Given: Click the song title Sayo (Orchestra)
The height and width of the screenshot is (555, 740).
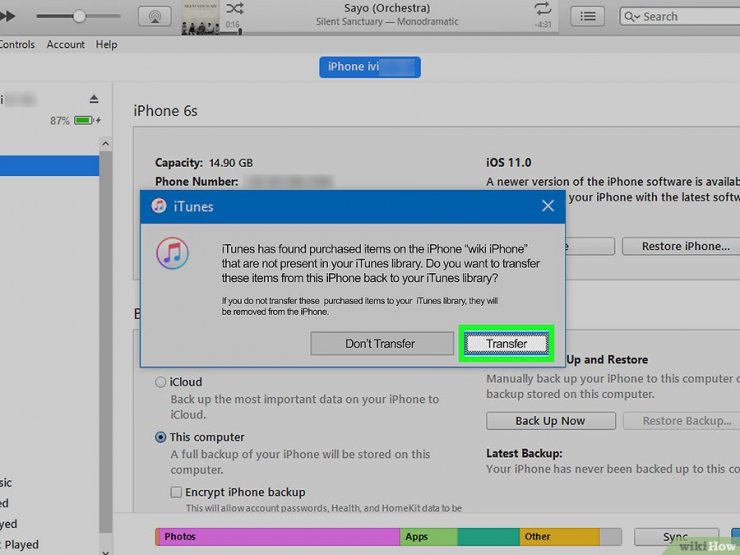Looking at the screenshot, I should (387, 8).
